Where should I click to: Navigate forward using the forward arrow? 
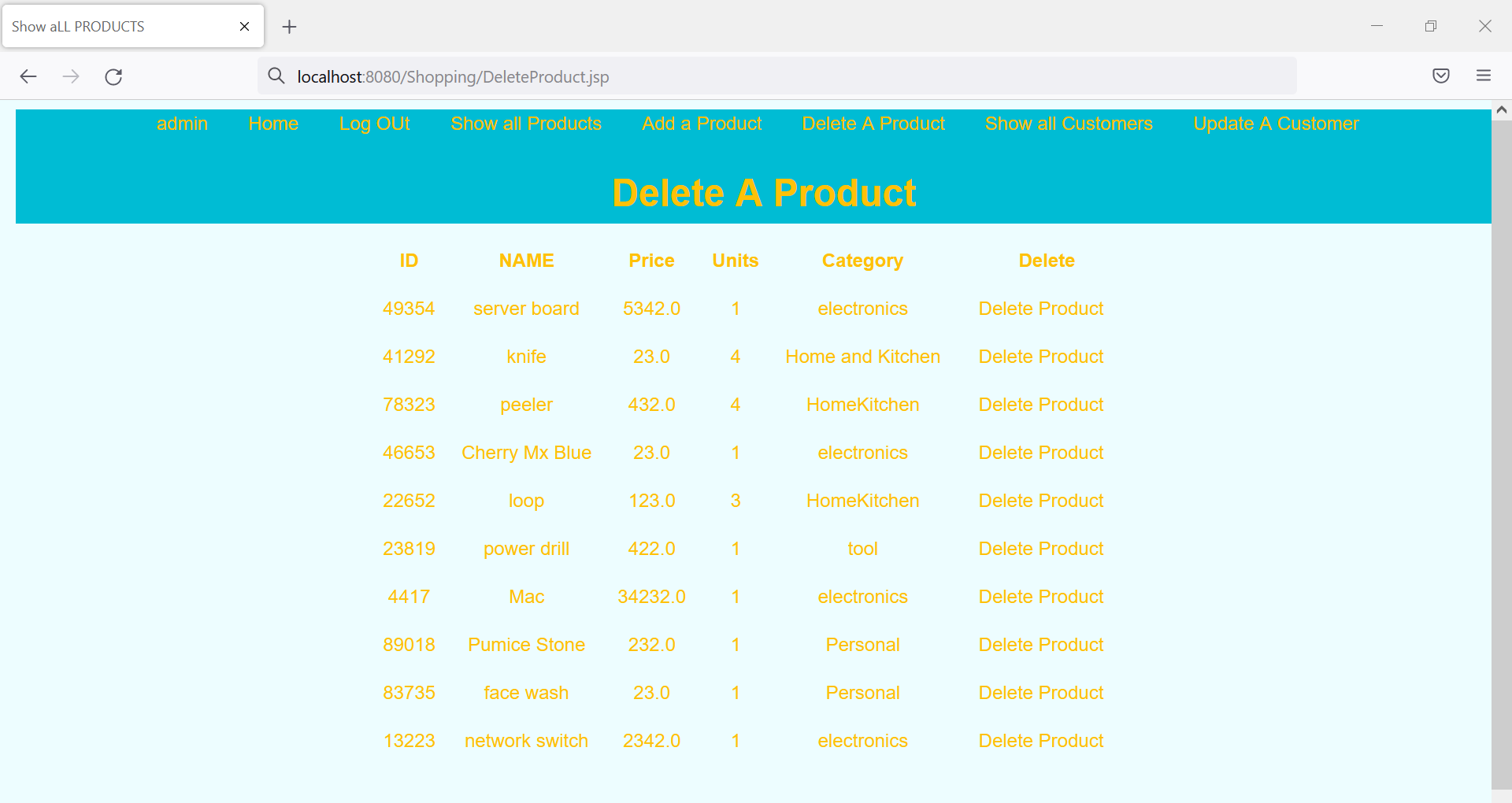pos(71,76)
